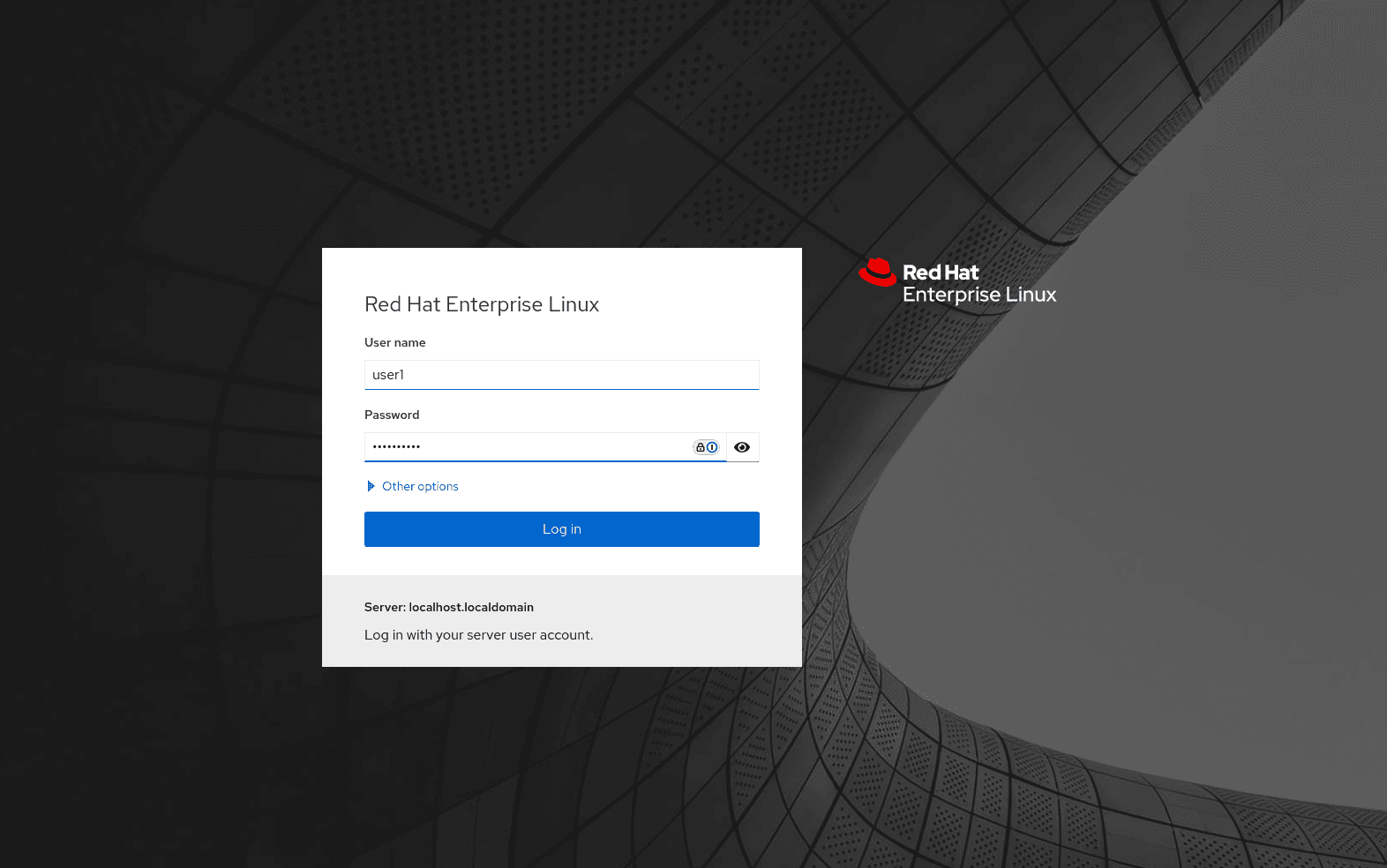Image resolution: width=1387 pixels, height=868 pixels.
Task: Click the 'Password' label
Action: (392, 415)
